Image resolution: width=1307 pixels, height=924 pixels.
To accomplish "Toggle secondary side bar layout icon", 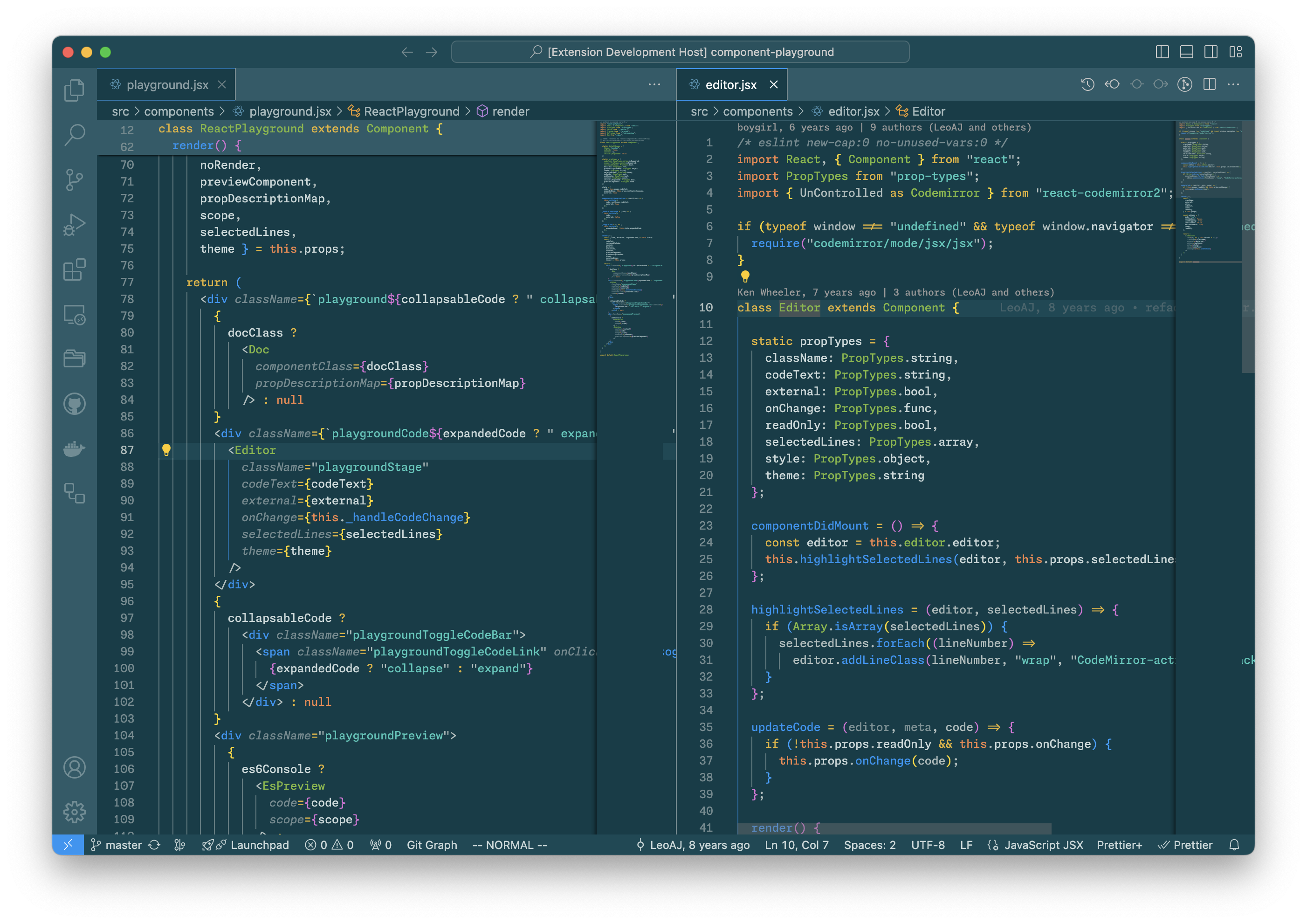I will tap(1211, 52).
